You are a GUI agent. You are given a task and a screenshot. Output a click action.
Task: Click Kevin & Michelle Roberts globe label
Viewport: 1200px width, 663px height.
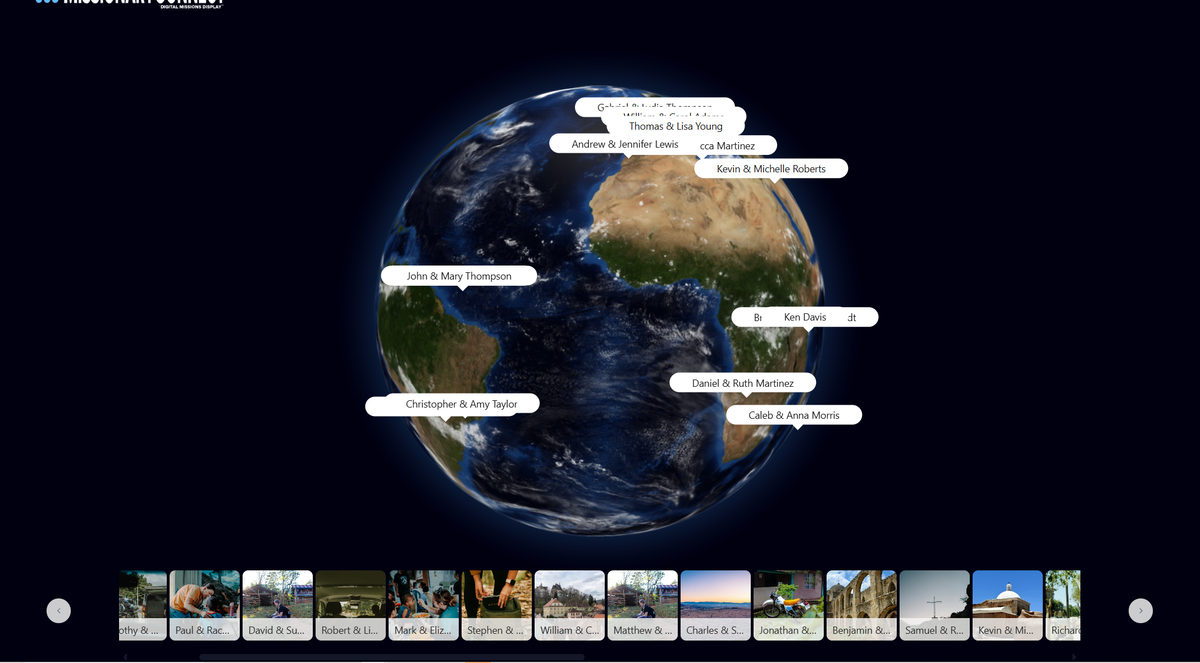point(771,169)
